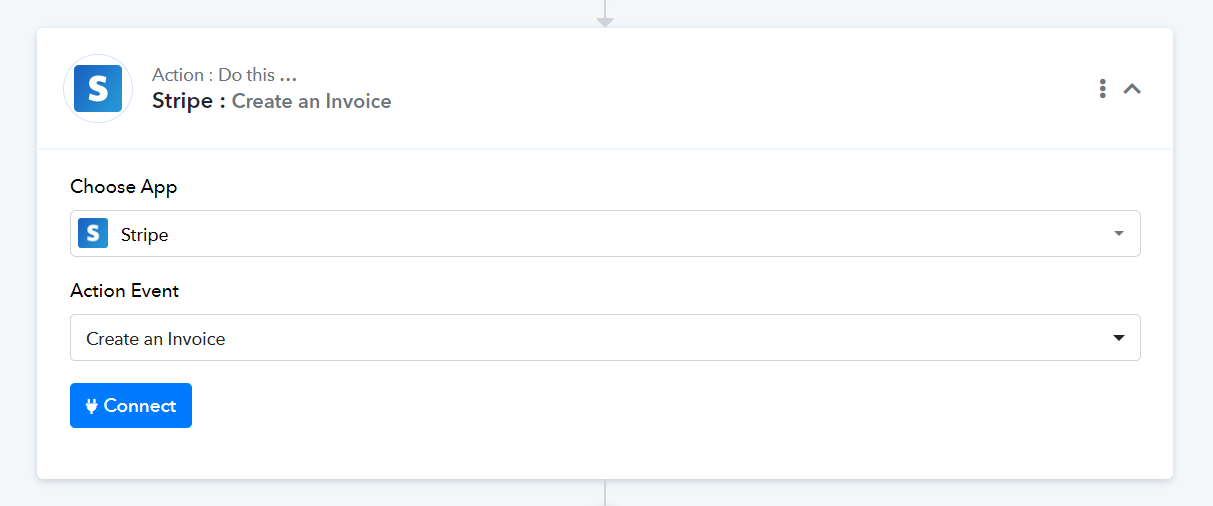Select the Create an Invoice event field
The image size is (1213, 506).
605,338
